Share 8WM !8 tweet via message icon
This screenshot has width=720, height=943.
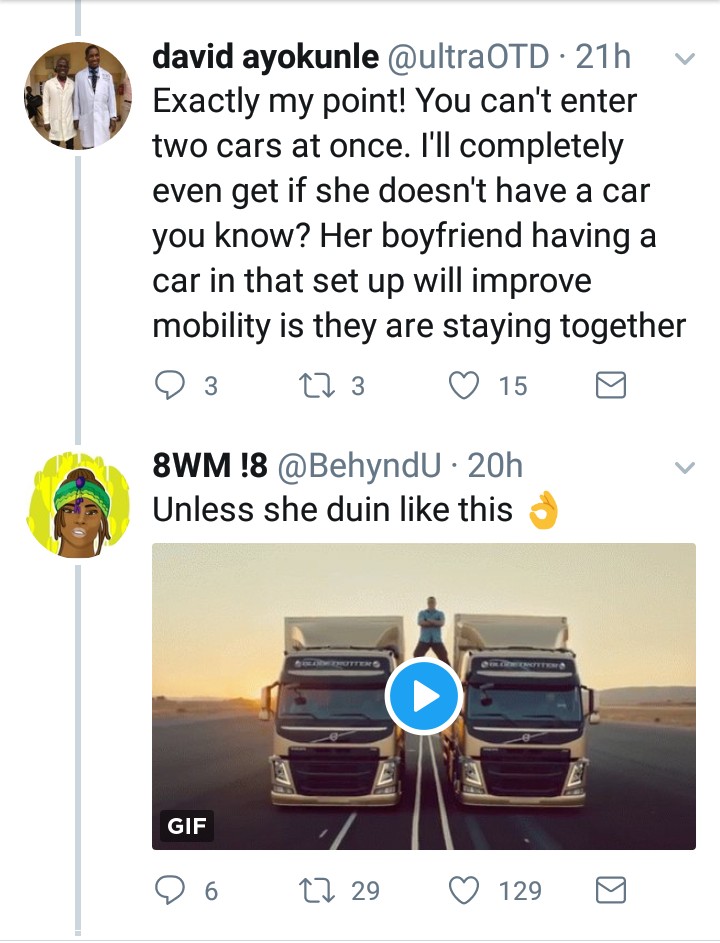(x=610, y=890)
